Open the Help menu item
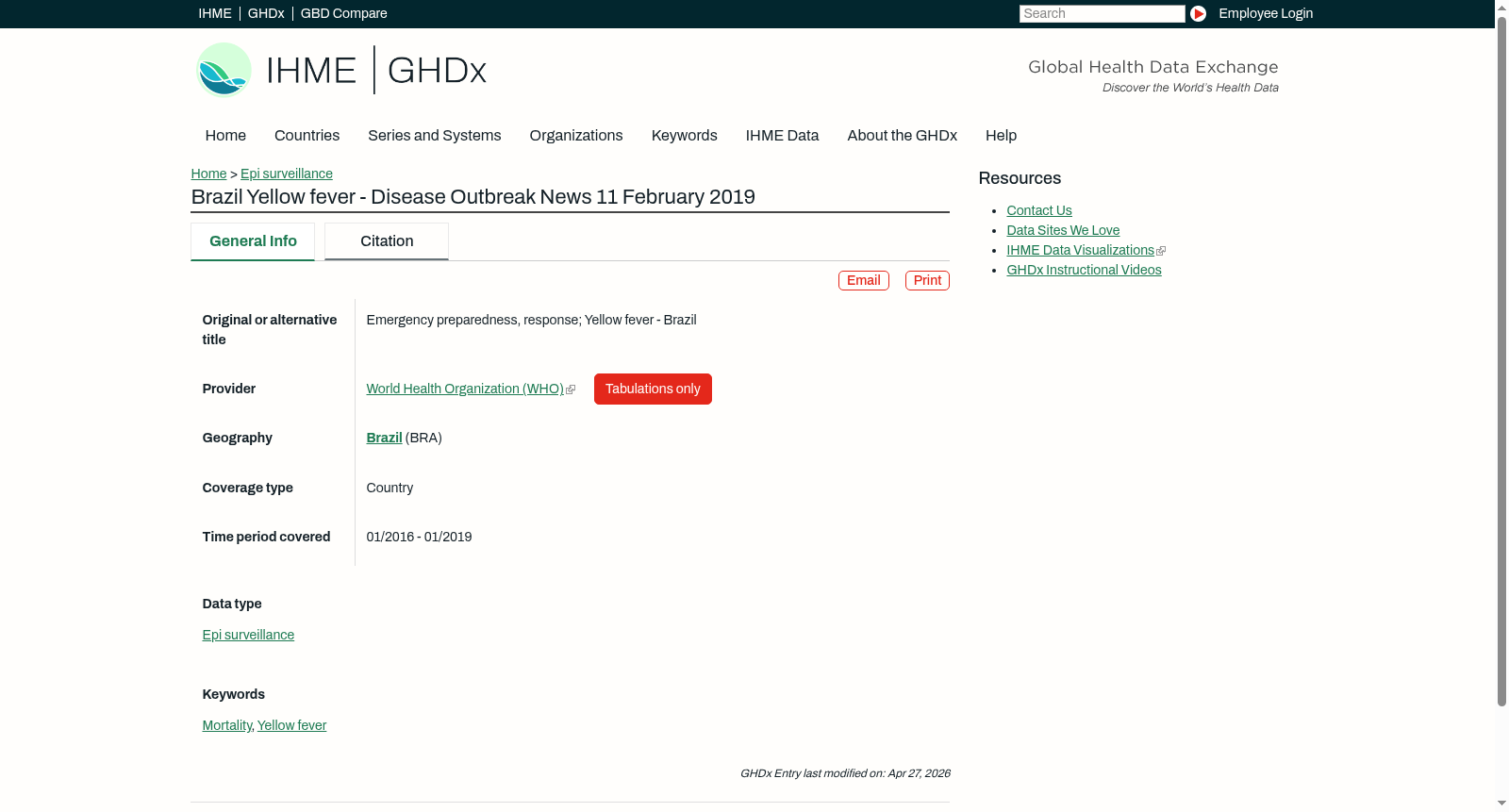 [1001, 136]
